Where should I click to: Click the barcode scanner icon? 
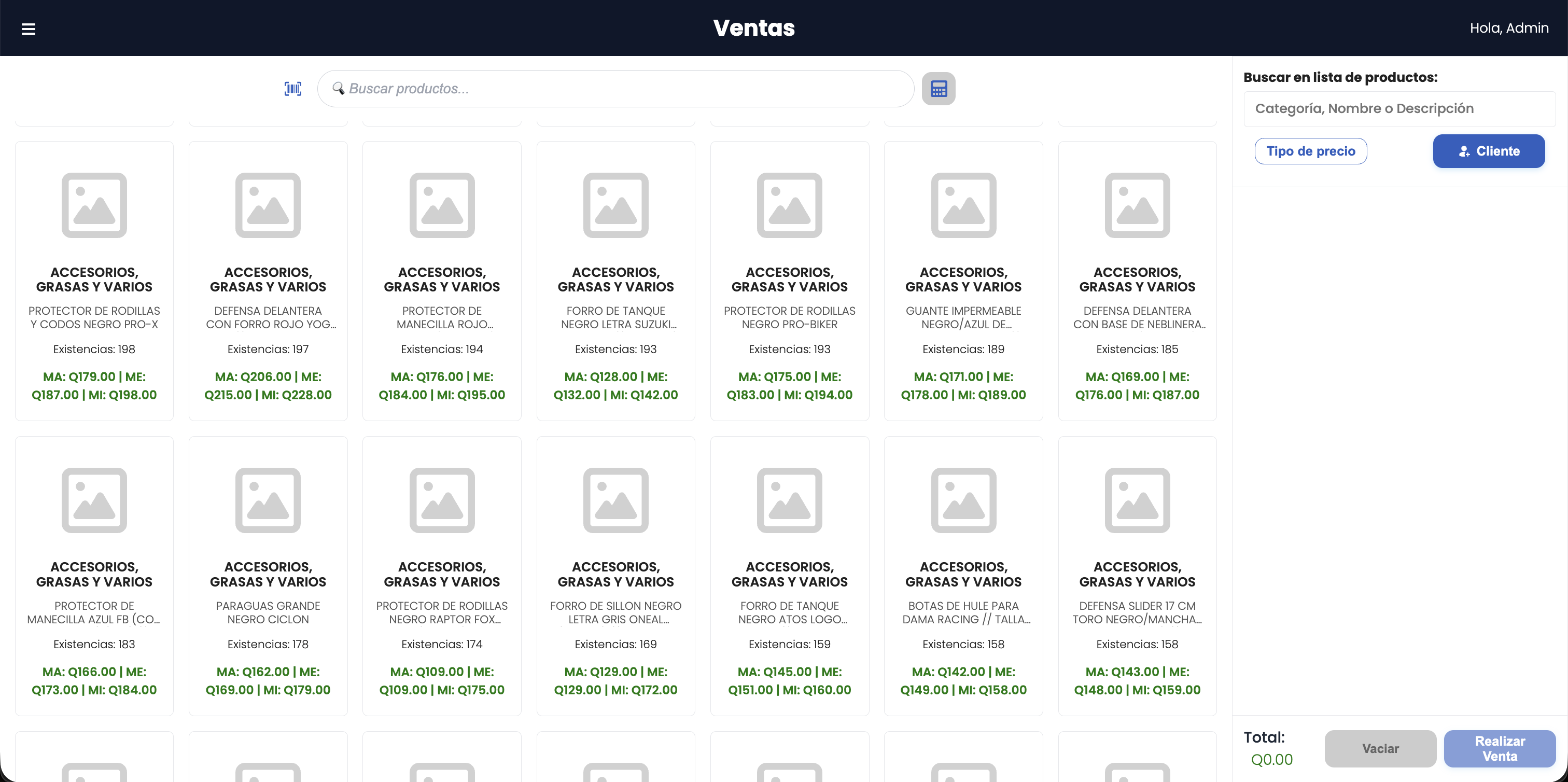click(293, 88)
